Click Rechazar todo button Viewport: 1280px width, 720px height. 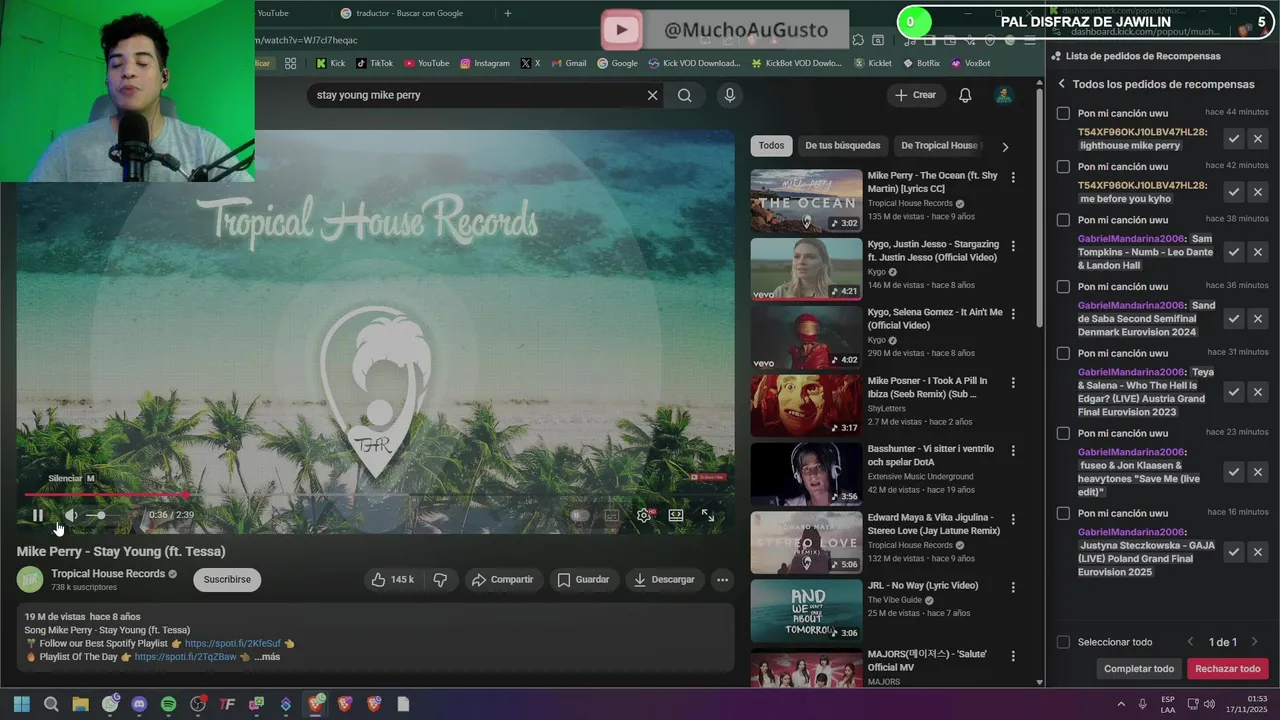coord(1228,669)
